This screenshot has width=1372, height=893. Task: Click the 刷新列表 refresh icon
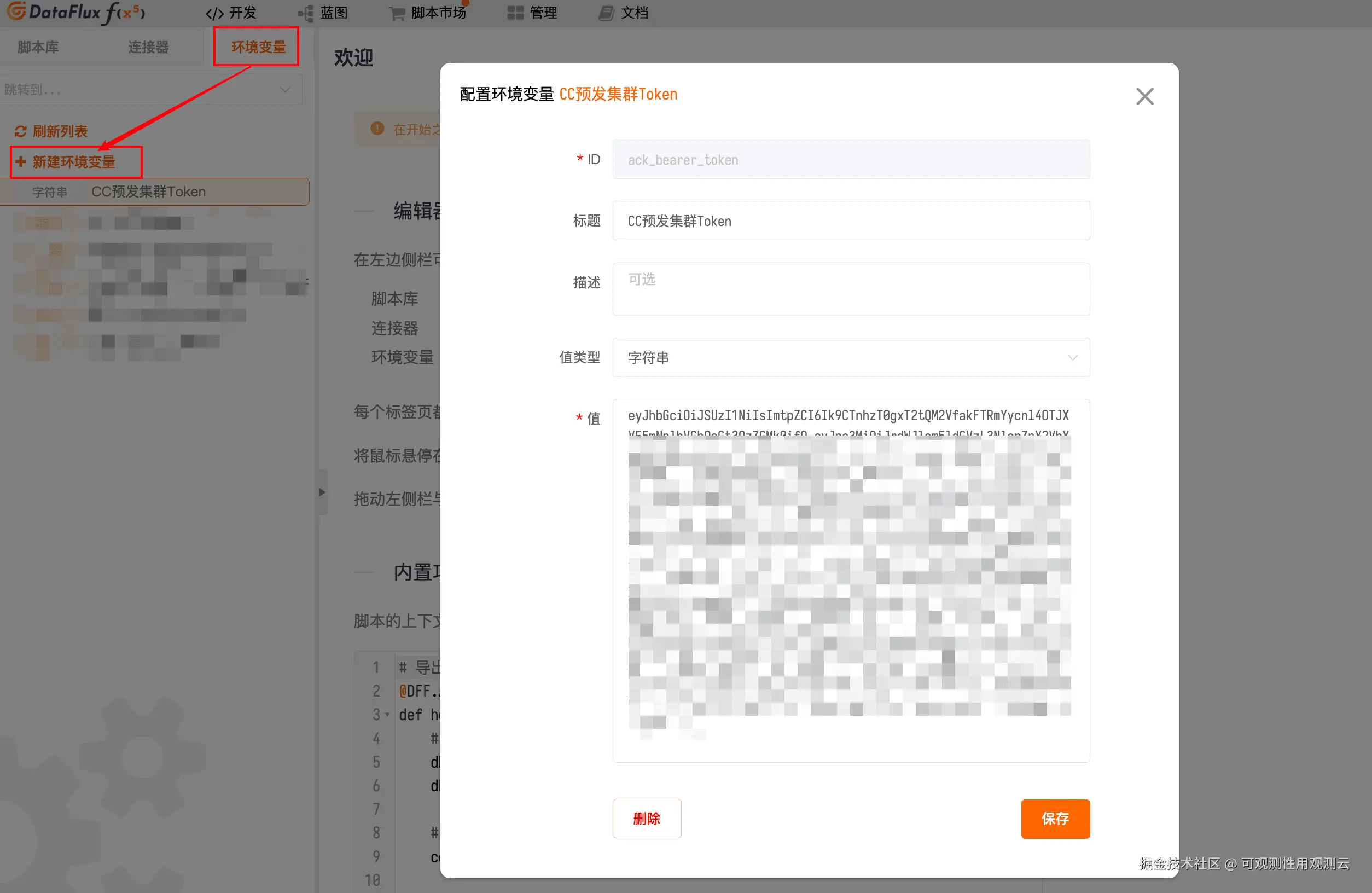point(21,131)
